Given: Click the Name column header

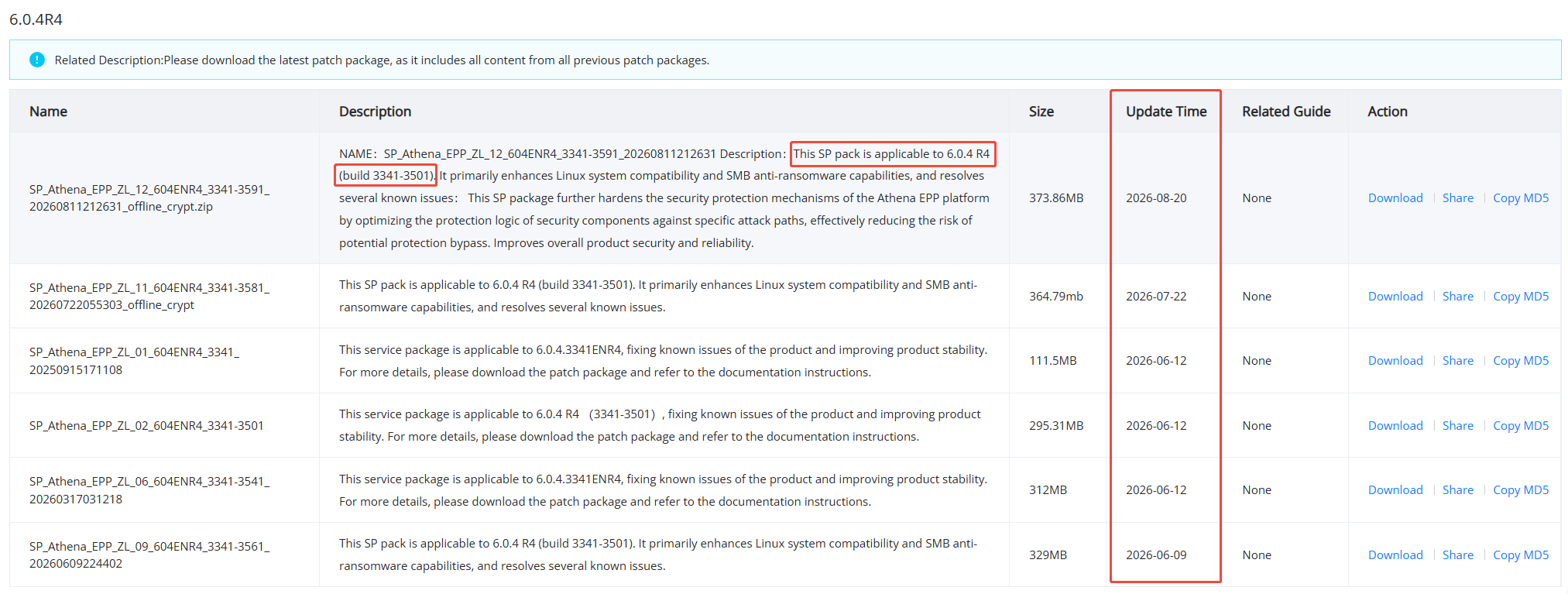Looking at the screenshot, I should point(48,112).
